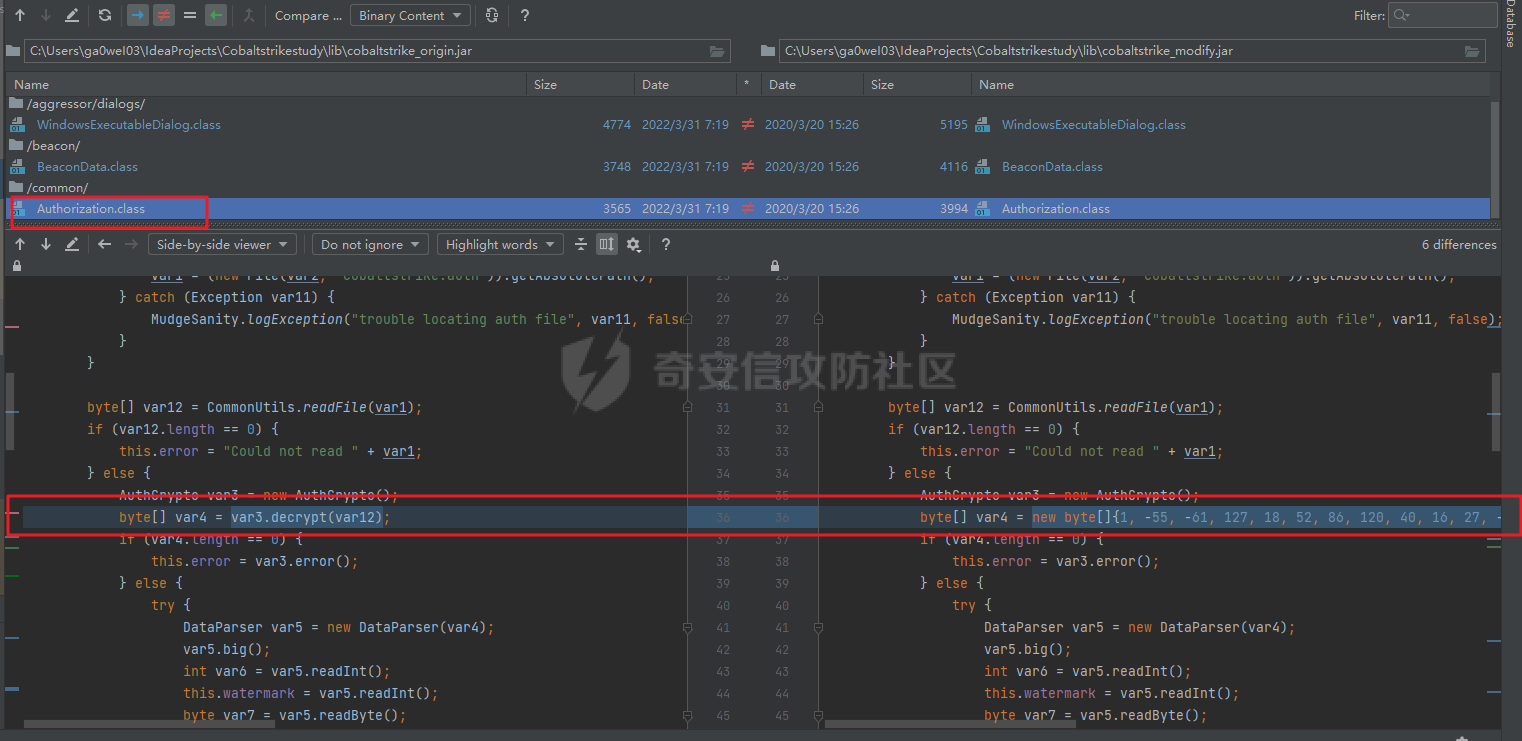Toggle show new files on left (blue arrow)

click(x=138, y=15)
